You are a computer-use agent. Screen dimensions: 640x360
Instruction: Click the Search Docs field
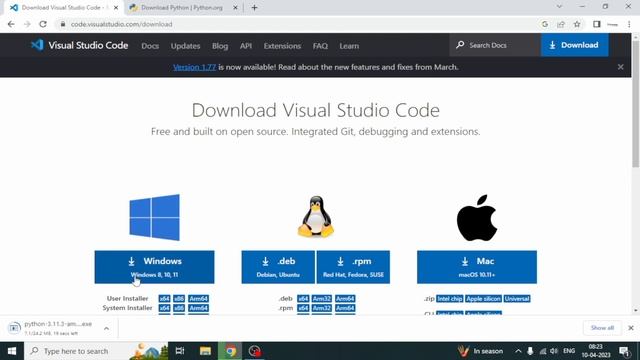[x=495, y=45]
